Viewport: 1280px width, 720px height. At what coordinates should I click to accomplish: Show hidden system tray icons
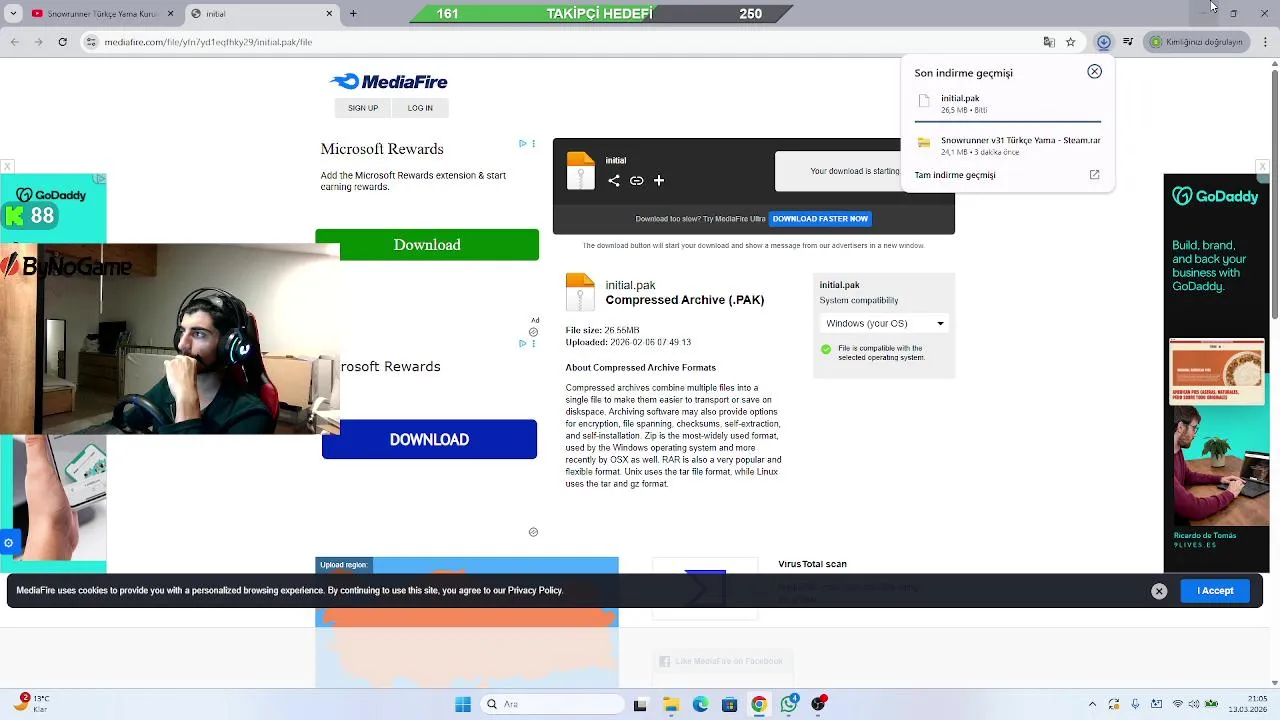coord(1092,704)
